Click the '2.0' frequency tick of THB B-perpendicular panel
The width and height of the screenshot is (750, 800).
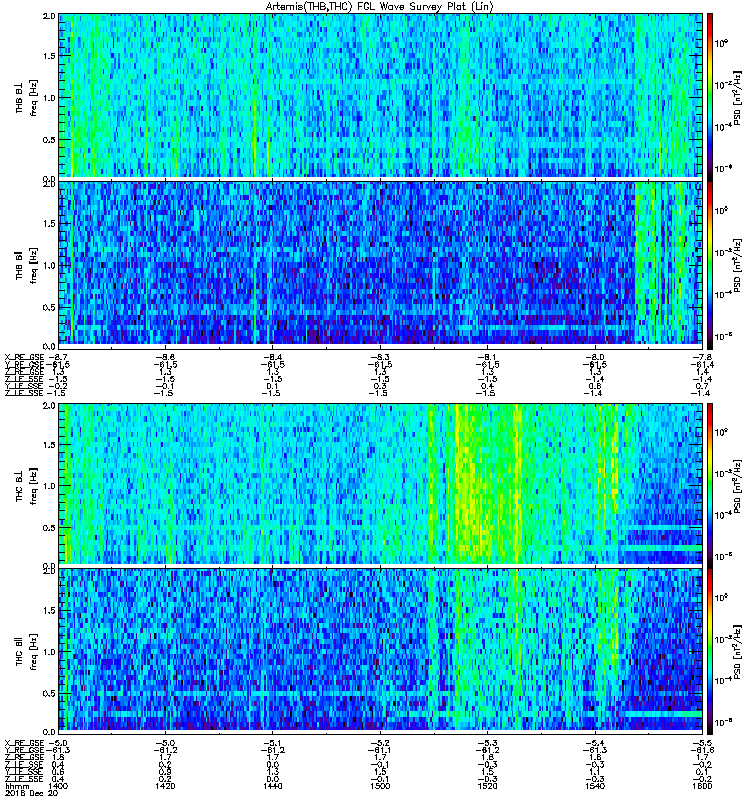49,16
